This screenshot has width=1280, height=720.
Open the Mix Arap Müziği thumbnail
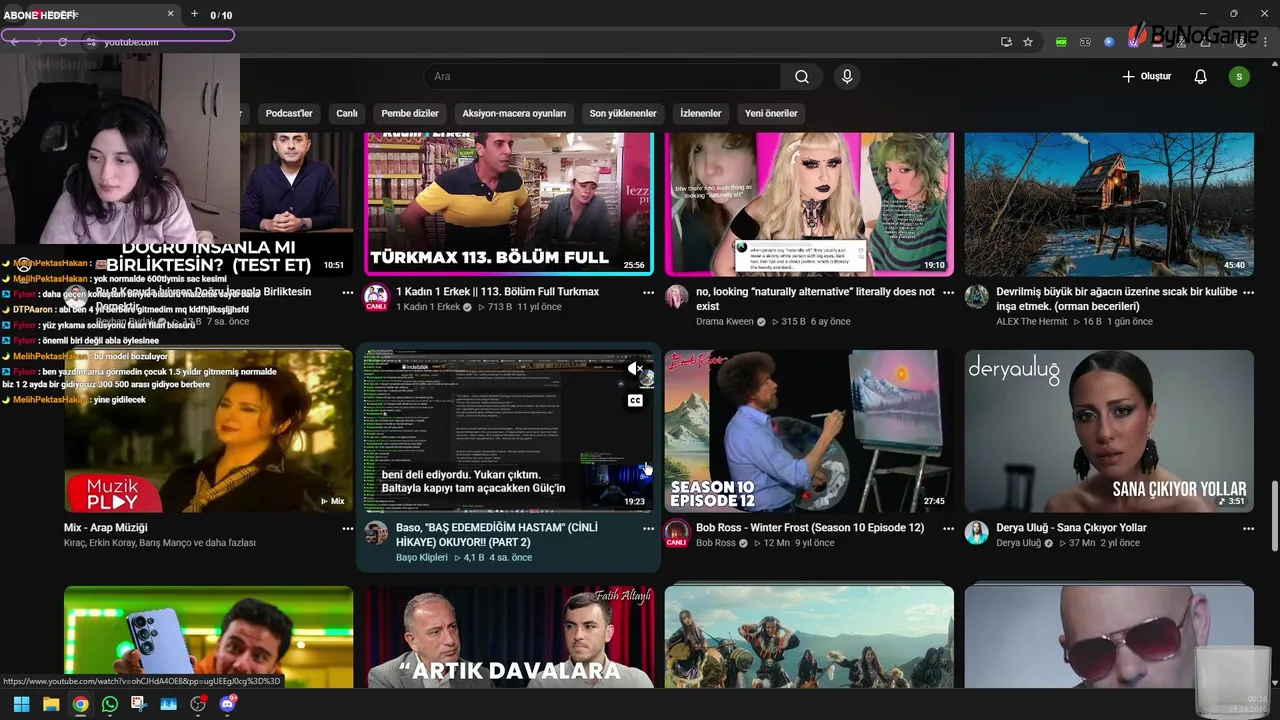point(208,431)
